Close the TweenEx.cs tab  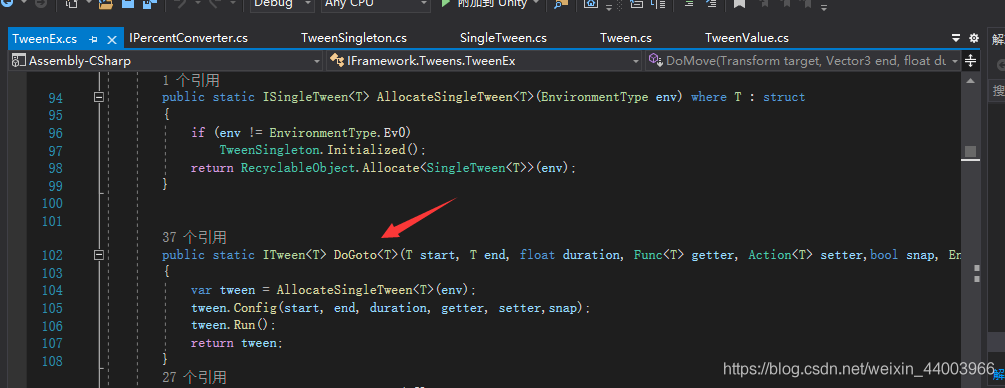(112, 39)
